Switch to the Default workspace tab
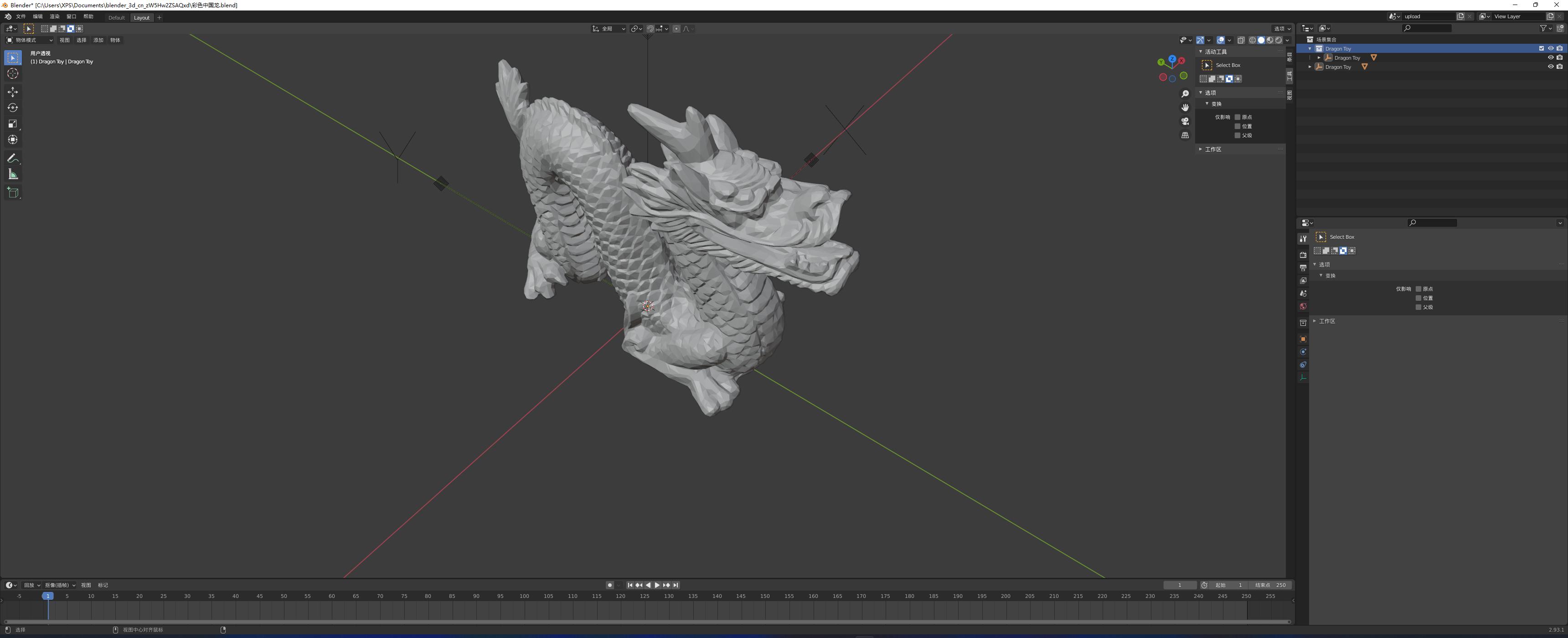This screenshot has height=638, width=1568. click(x=116, y=18)
